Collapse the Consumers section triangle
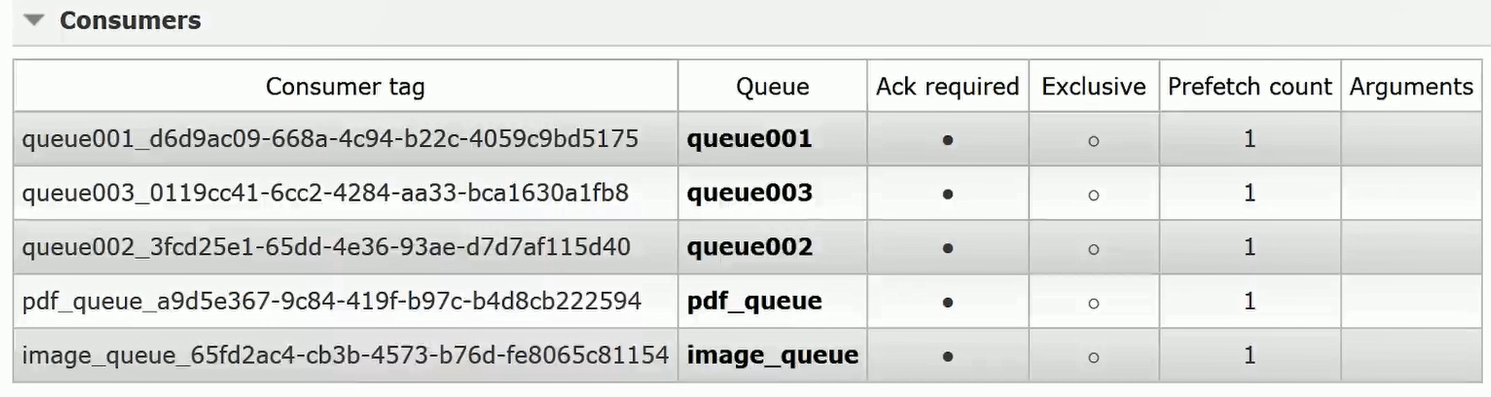The width and height of the screenshot is (1491, 397). [x=35, y=20]
